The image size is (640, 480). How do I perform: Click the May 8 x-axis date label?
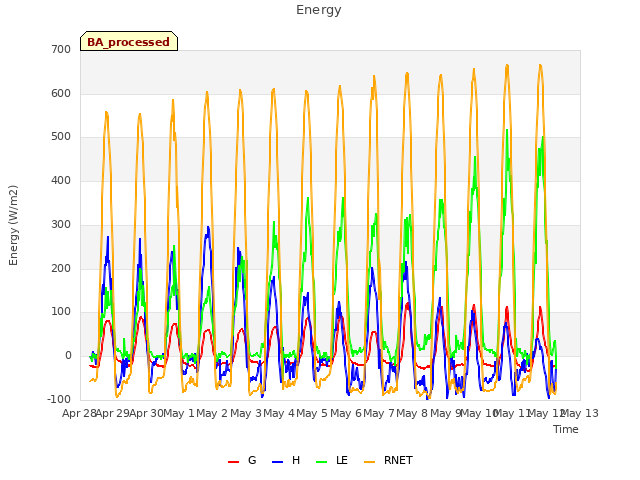(x=412, y=413)
